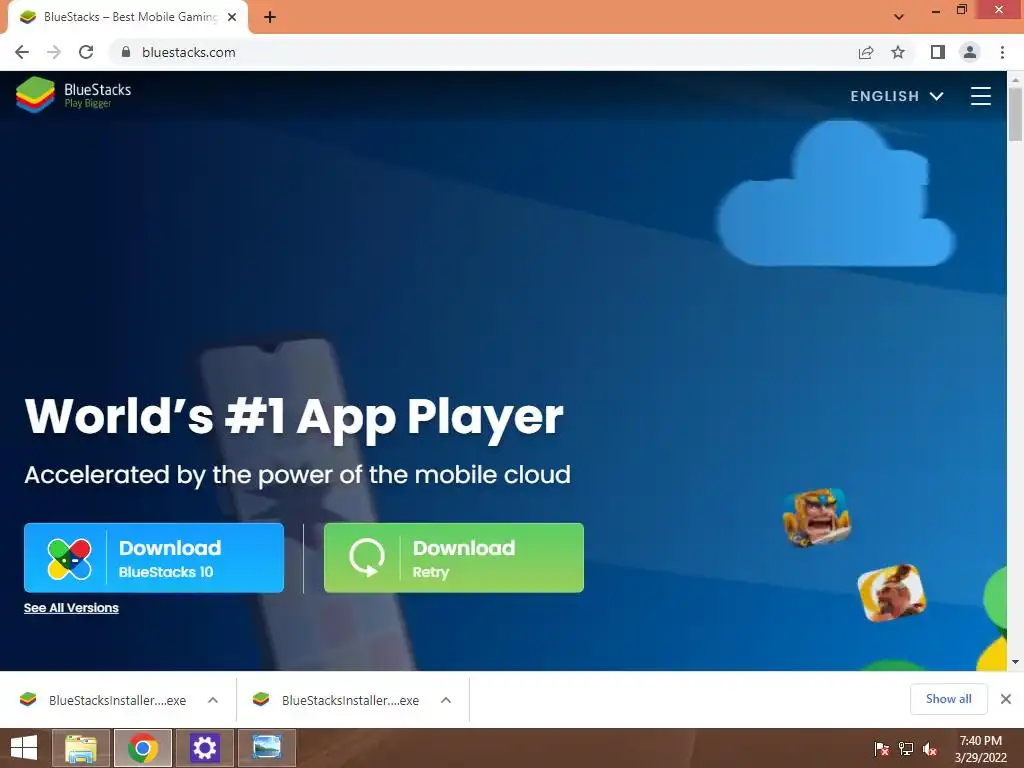
Task: Click the green Download Retry button
Action: 454,558
